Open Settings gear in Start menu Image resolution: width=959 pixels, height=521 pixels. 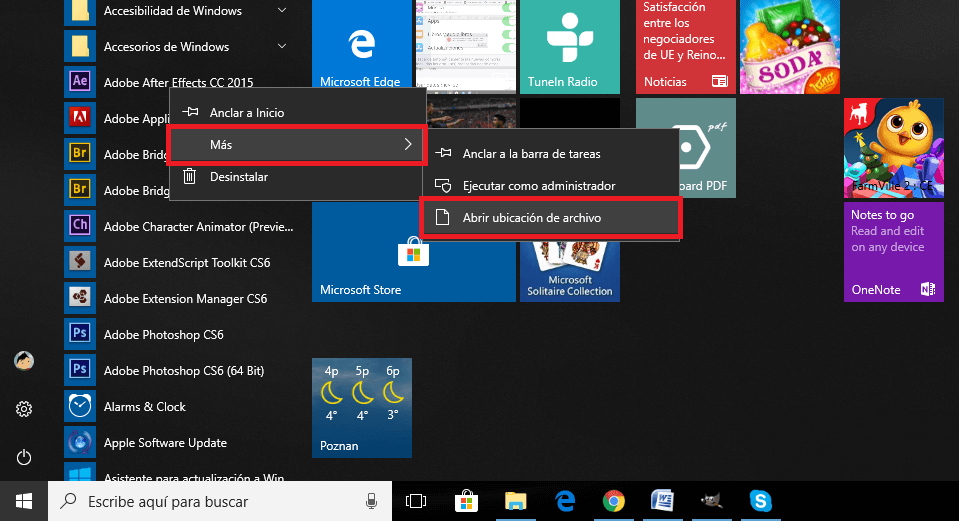coord(24,408)
